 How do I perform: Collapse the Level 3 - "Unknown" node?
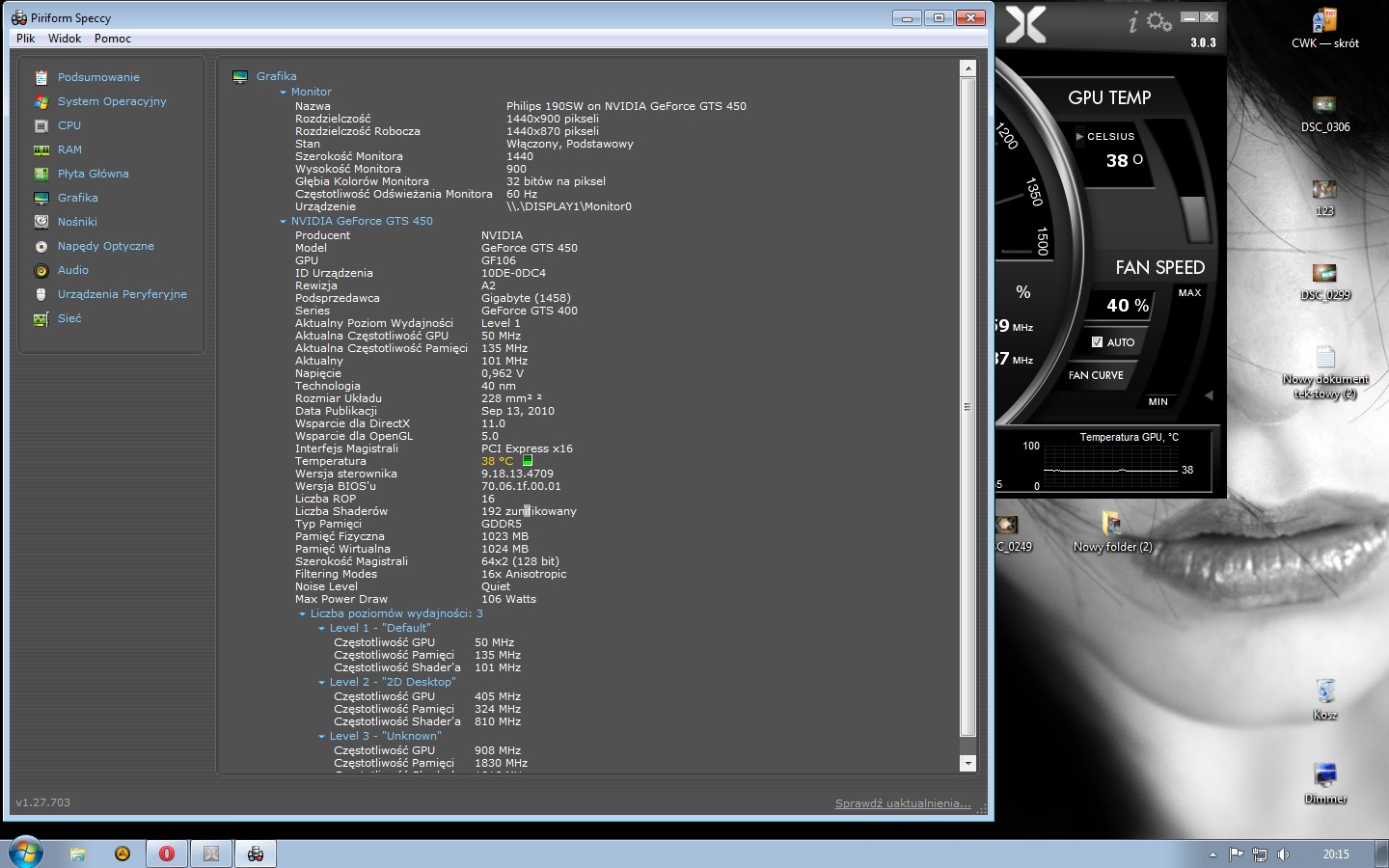pyautogui.click(x=321, y=737)
